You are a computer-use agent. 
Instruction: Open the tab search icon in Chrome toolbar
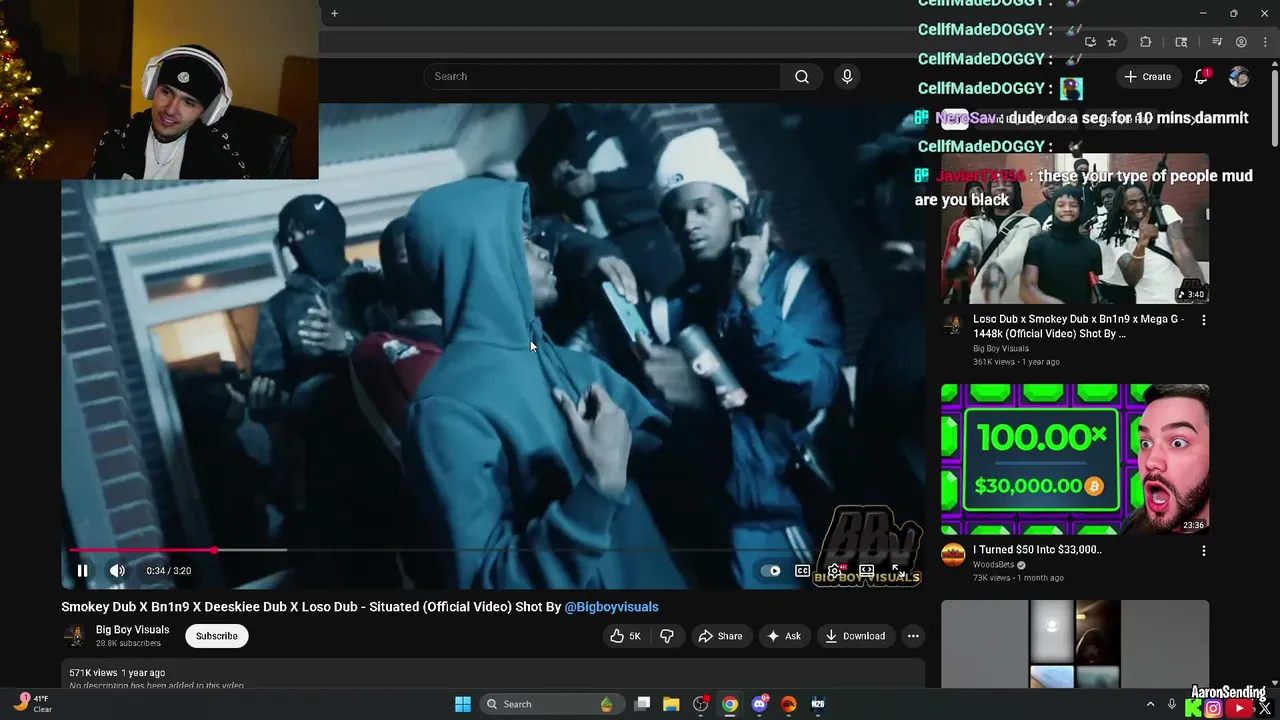tap(1181, 42)
